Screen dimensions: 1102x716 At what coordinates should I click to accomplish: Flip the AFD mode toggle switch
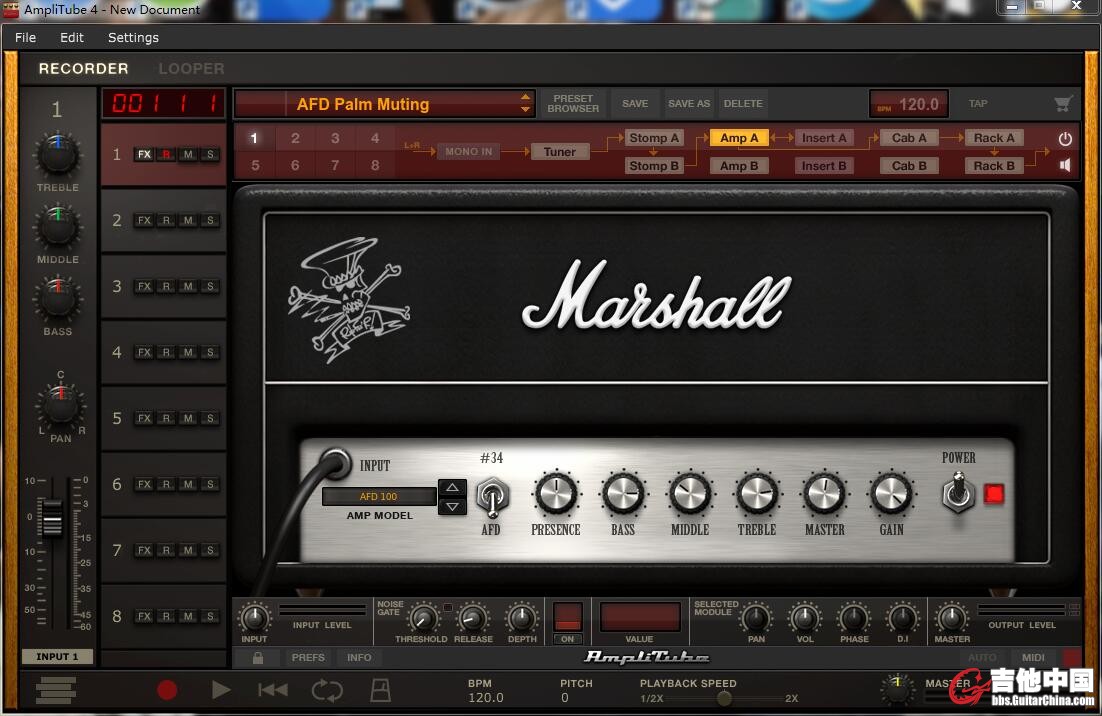[491, 494]
